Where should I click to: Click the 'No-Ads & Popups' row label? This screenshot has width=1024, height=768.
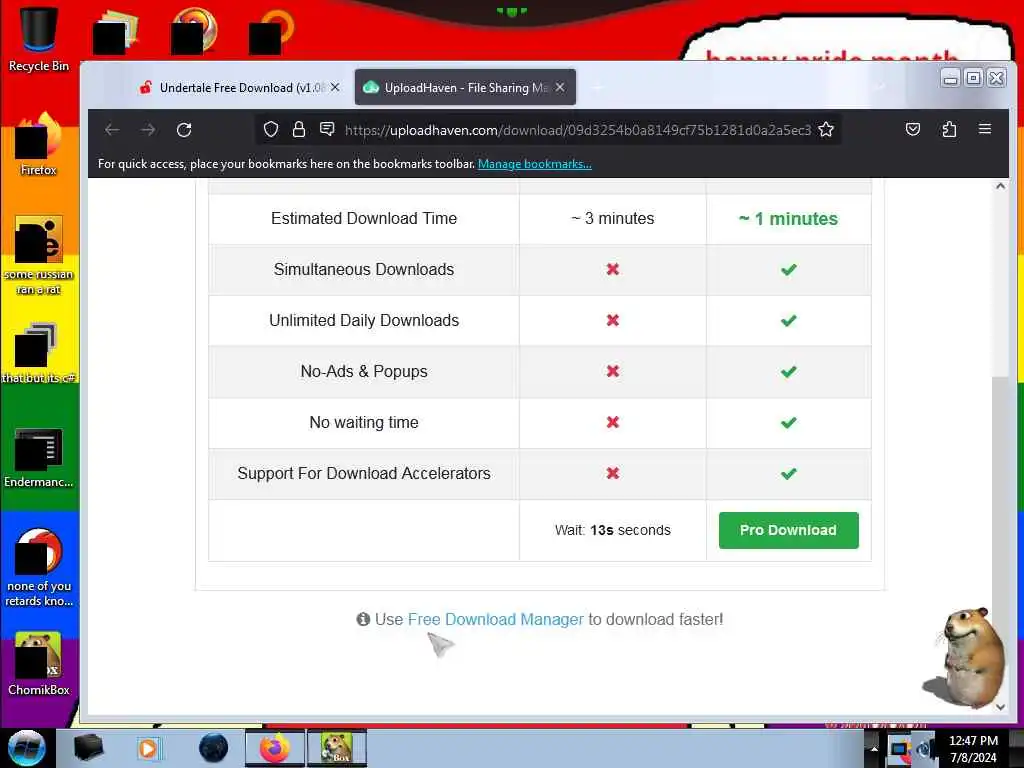pos(364,371)
